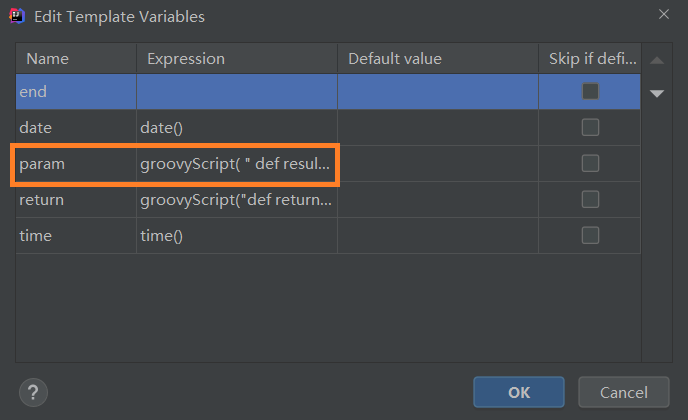Click the Default value column header
The height and width of the screenshot is (420, 688).
coord(438,58)
